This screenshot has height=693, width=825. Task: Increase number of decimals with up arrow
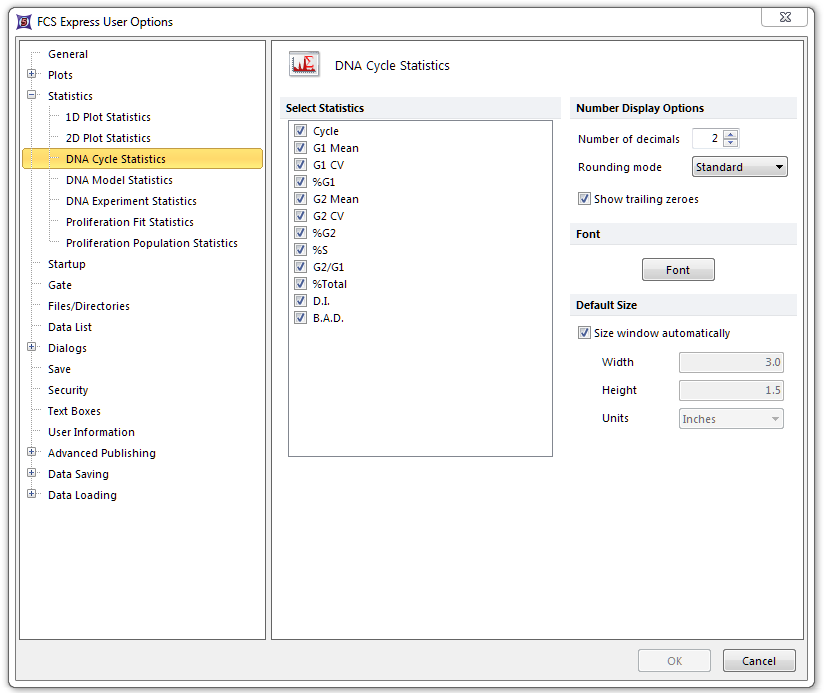731,135
